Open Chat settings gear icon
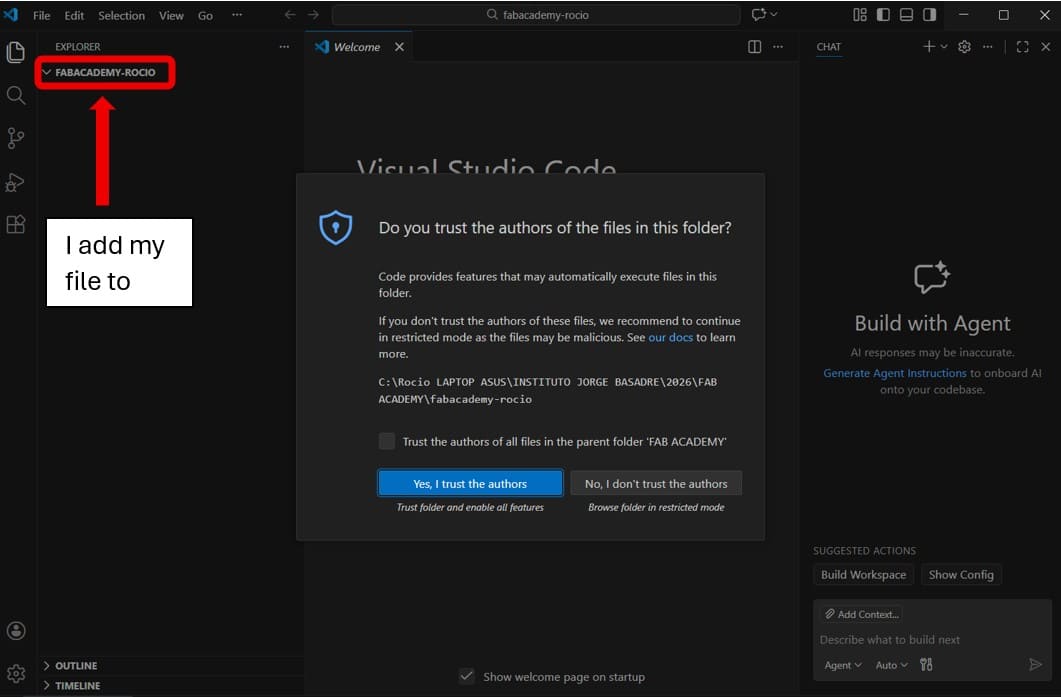1061x697 pixels. (964, 47)
